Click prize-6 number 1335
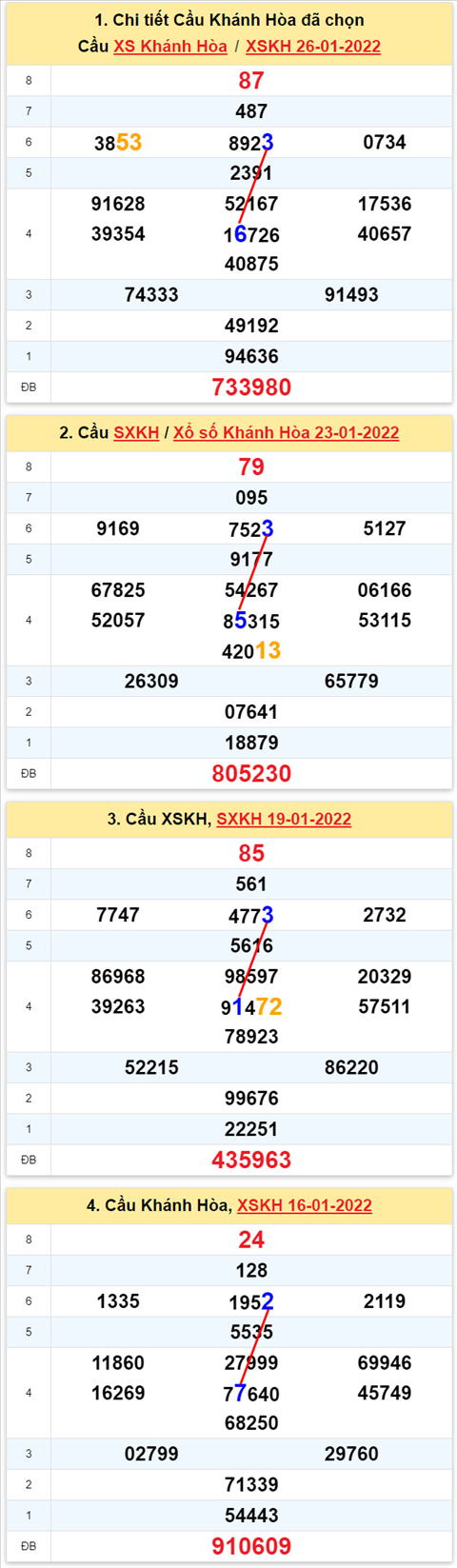This screenshot has height=1568, width=457. point(118,1302)
